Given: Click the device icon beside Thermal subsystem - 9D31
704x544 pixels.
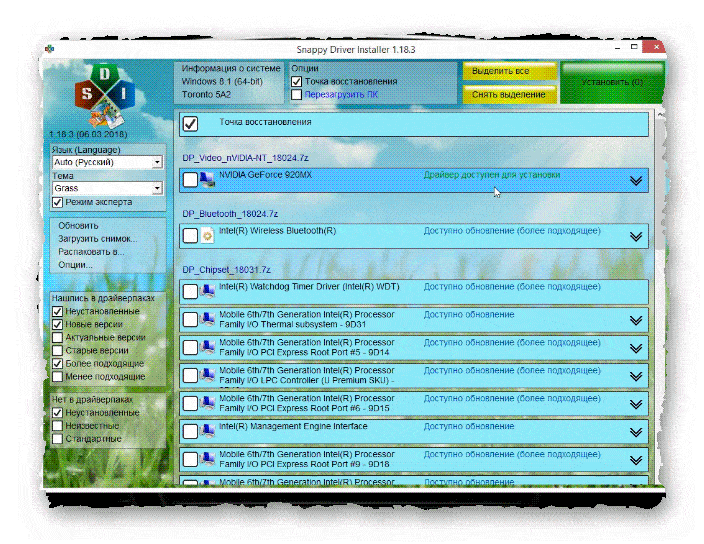Looking at the screenshot, I should tap(207, 320).
